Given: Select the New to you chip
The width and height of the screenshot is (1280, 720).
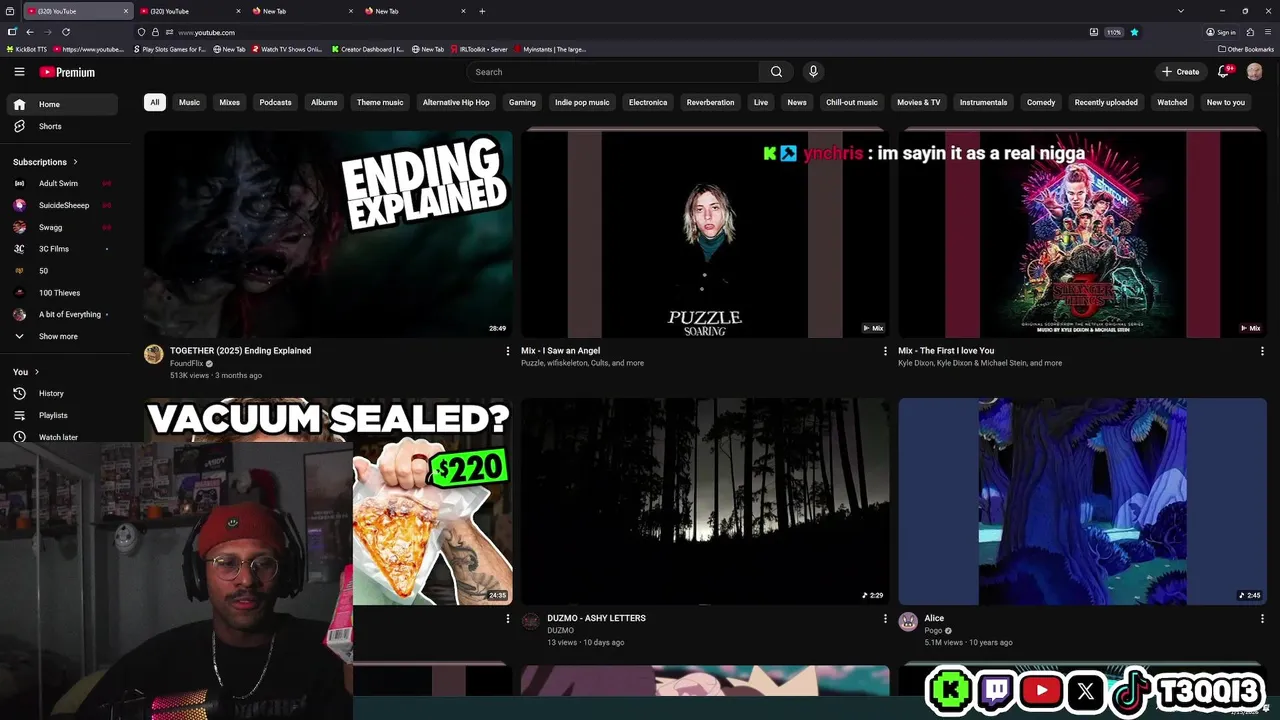Looking at the screenshot, I should (x=1226, y=102).
